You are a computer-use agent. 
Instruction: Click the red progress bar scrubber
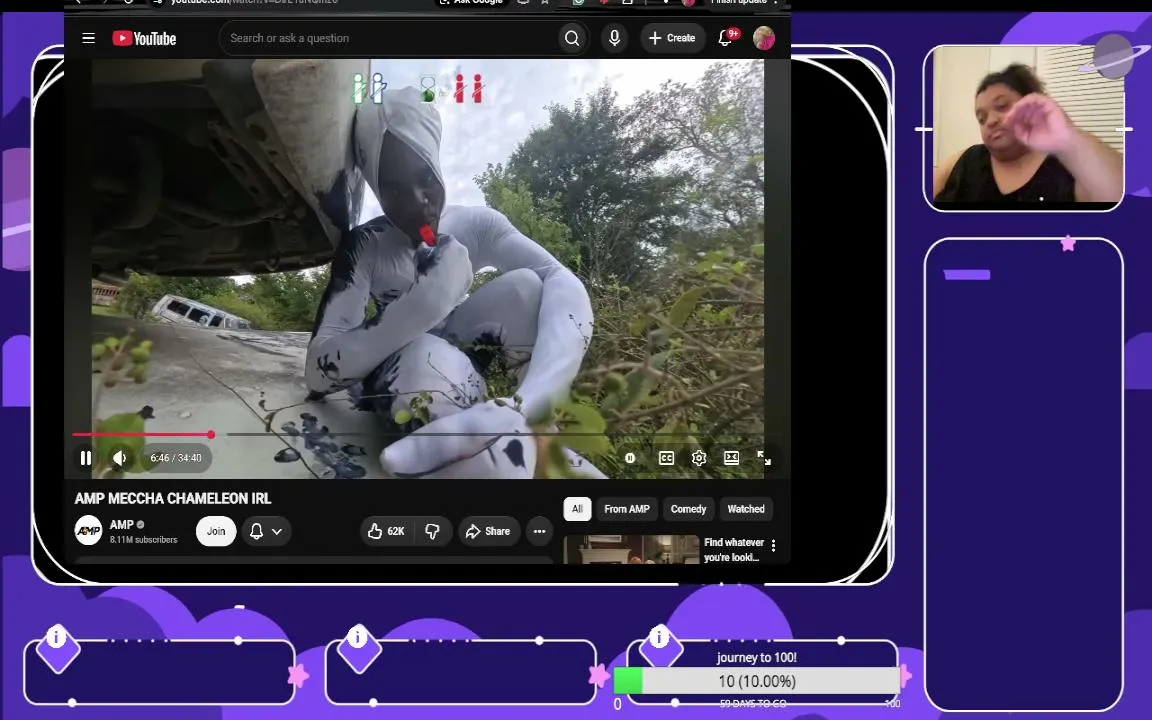point(211,434)
